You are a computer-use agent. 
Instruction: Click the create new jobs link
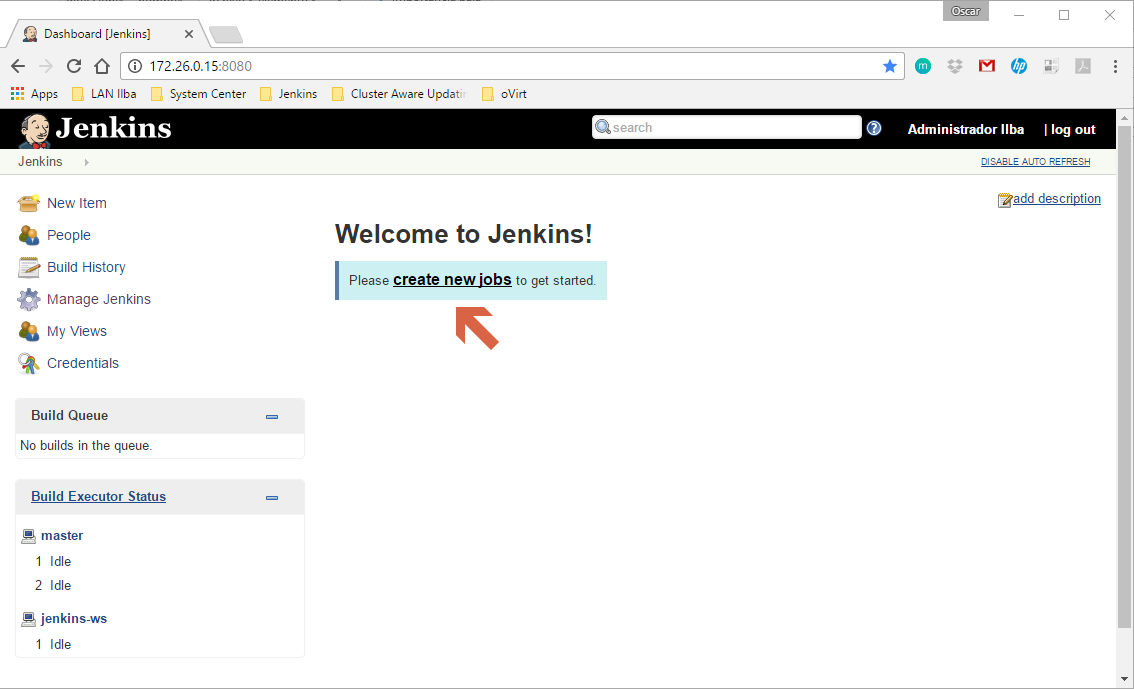[x=452, y=280]
